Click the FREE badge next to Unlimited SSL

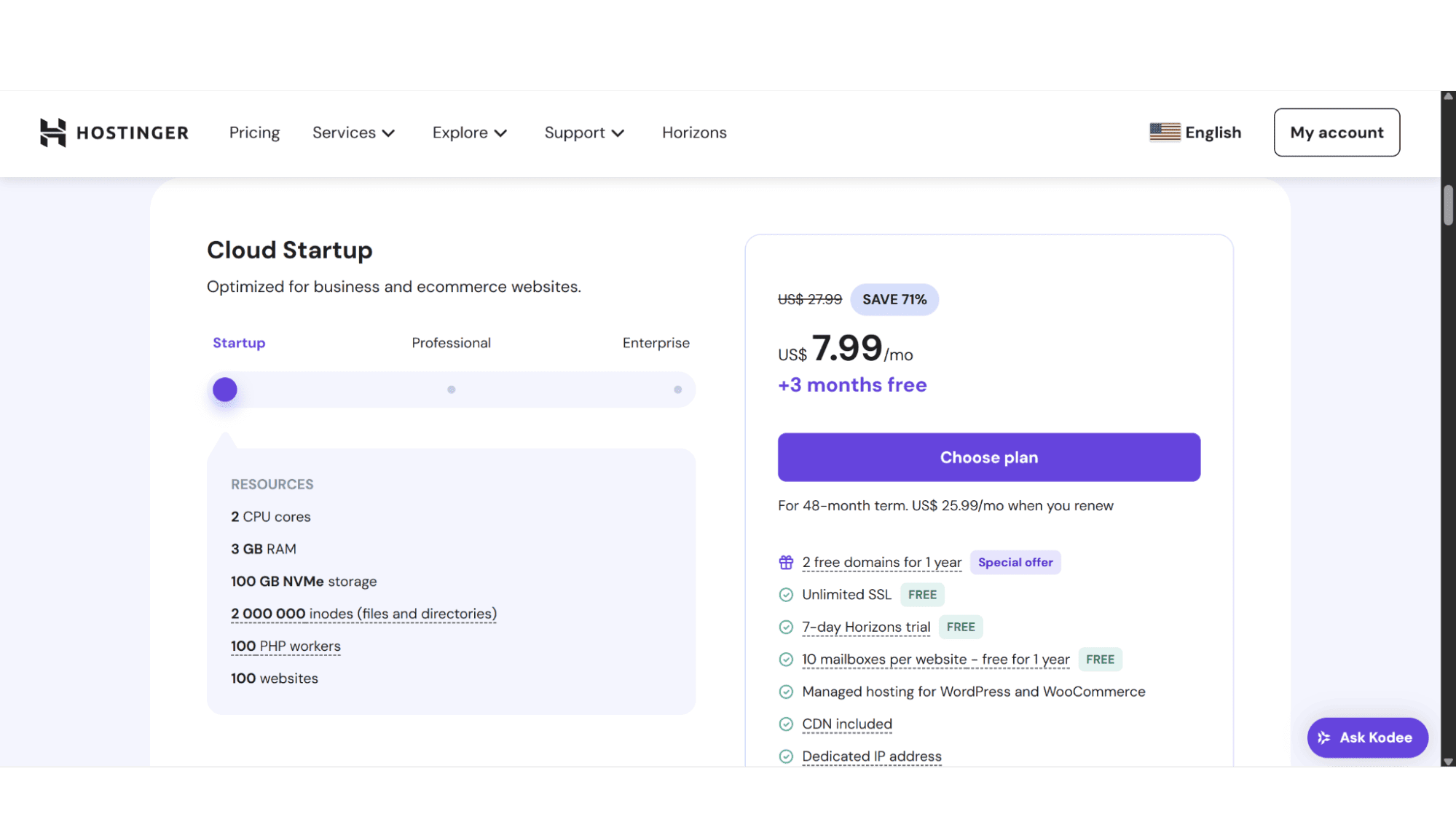pos(922,595)
